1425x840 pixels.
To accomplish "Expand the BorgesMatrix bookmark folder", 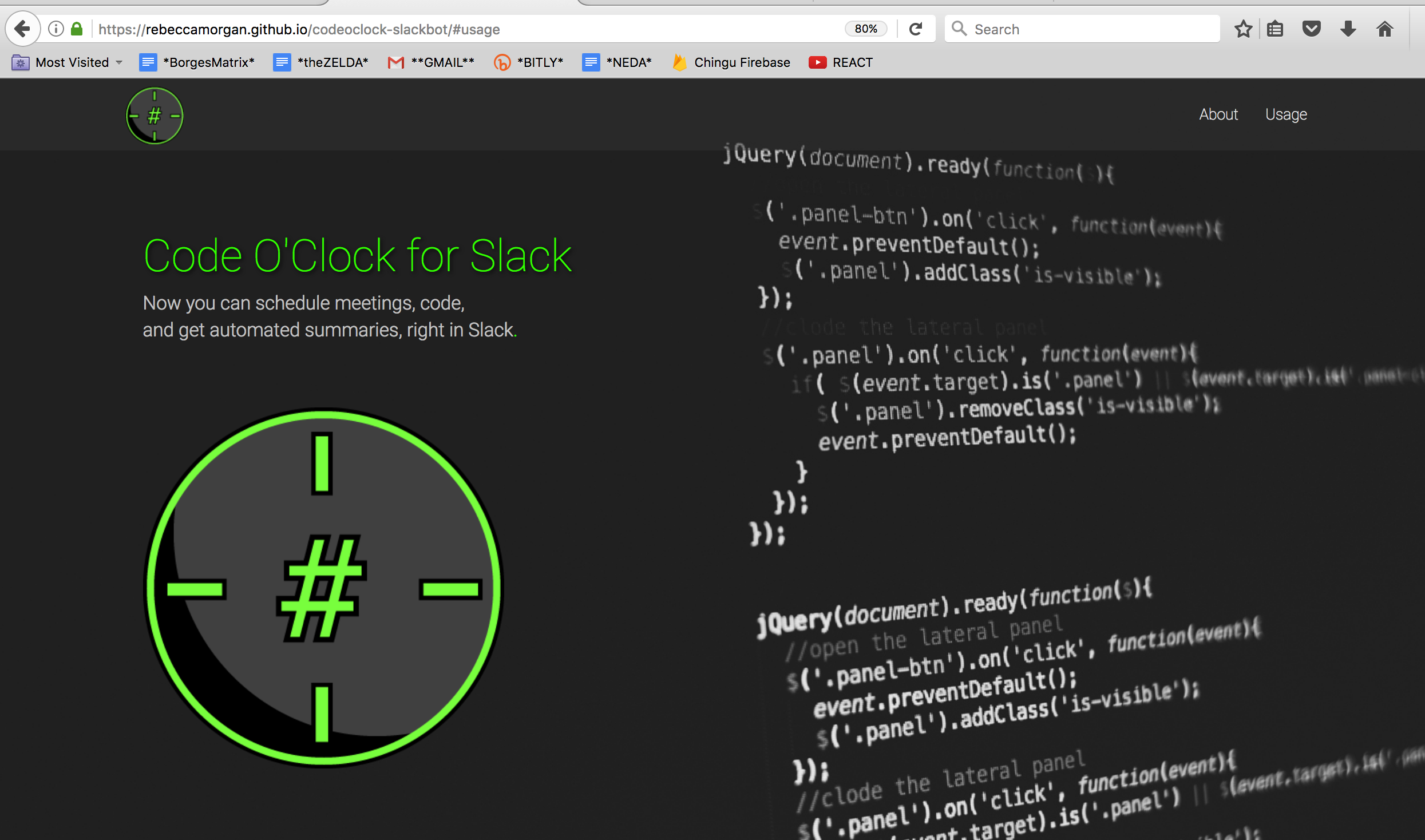I will (x=196, y=62).
